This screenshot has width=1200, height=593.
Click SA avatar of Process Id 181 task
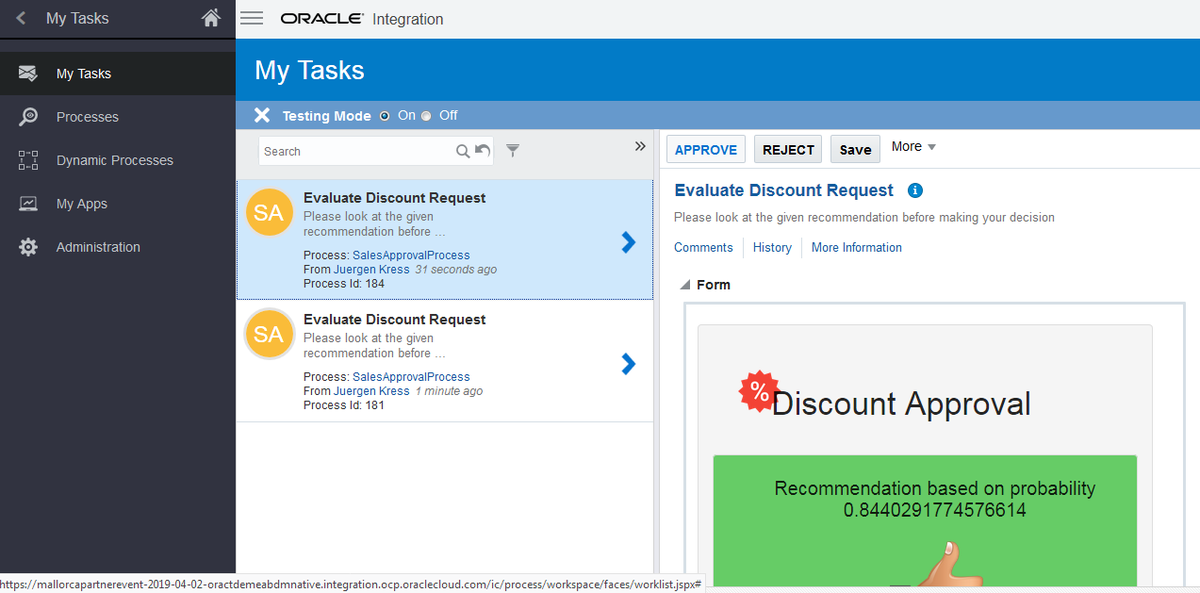click(269, 335)
